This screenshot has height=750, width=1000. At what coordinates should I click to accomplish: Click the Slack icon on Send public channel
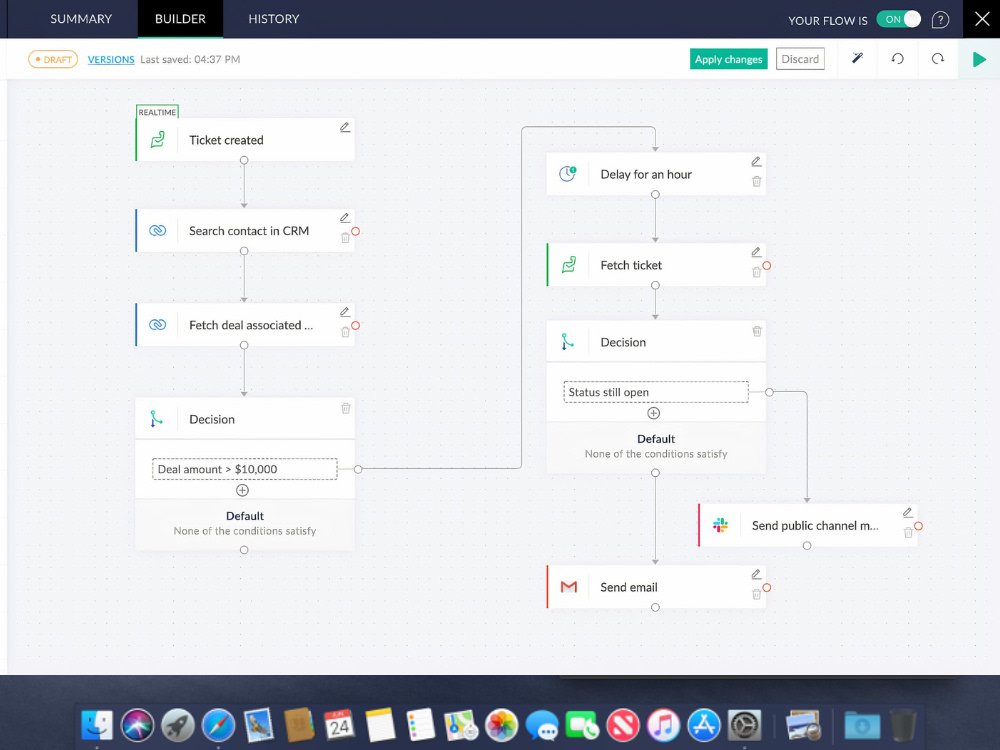pos(721,526)
